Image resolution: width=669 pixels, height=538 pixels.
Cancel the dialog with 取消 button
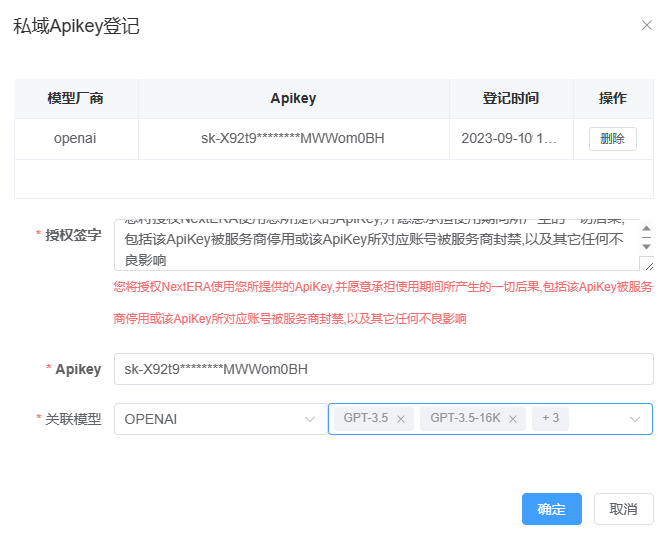(623, 509)
